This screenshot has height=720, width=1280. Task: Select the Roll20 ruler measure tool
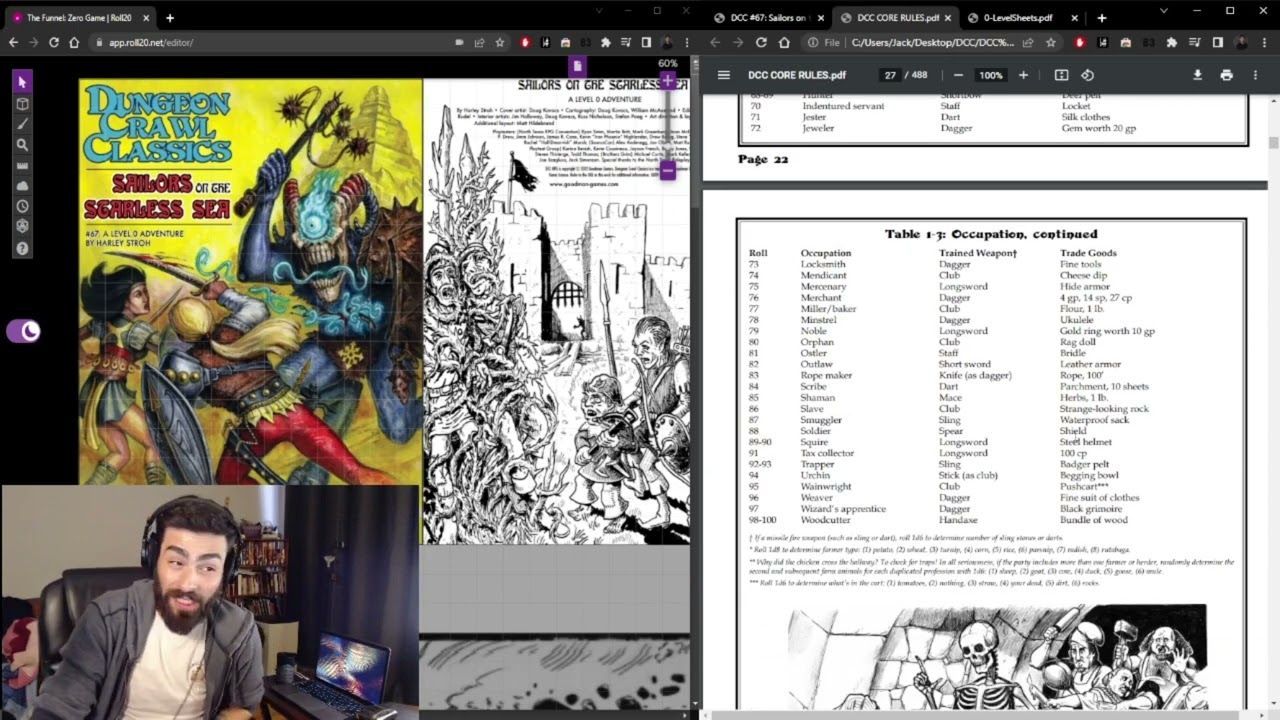(x=22, y=165)
